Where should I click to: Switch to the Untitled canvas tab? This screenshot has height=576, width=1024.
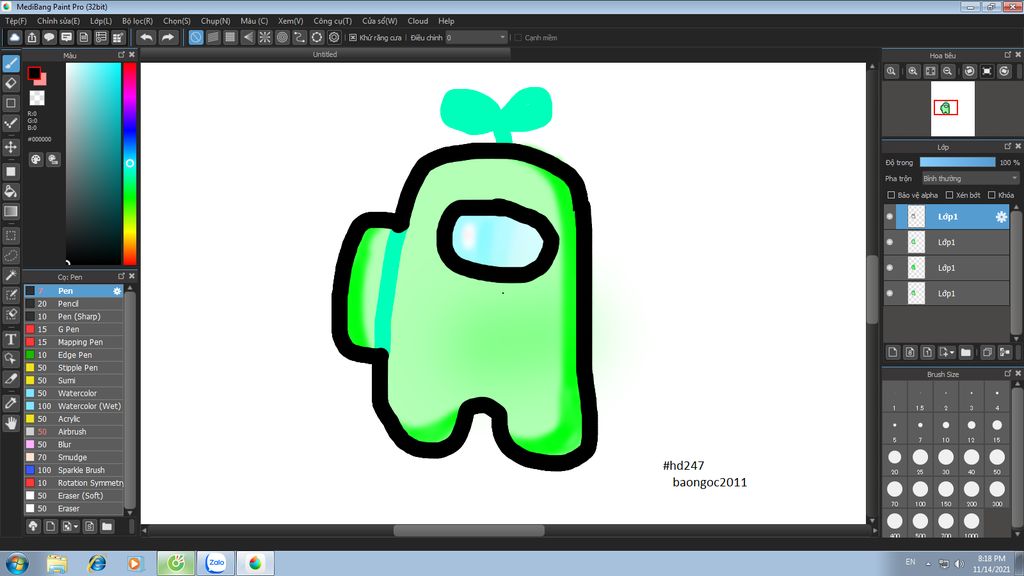(325, 54)
